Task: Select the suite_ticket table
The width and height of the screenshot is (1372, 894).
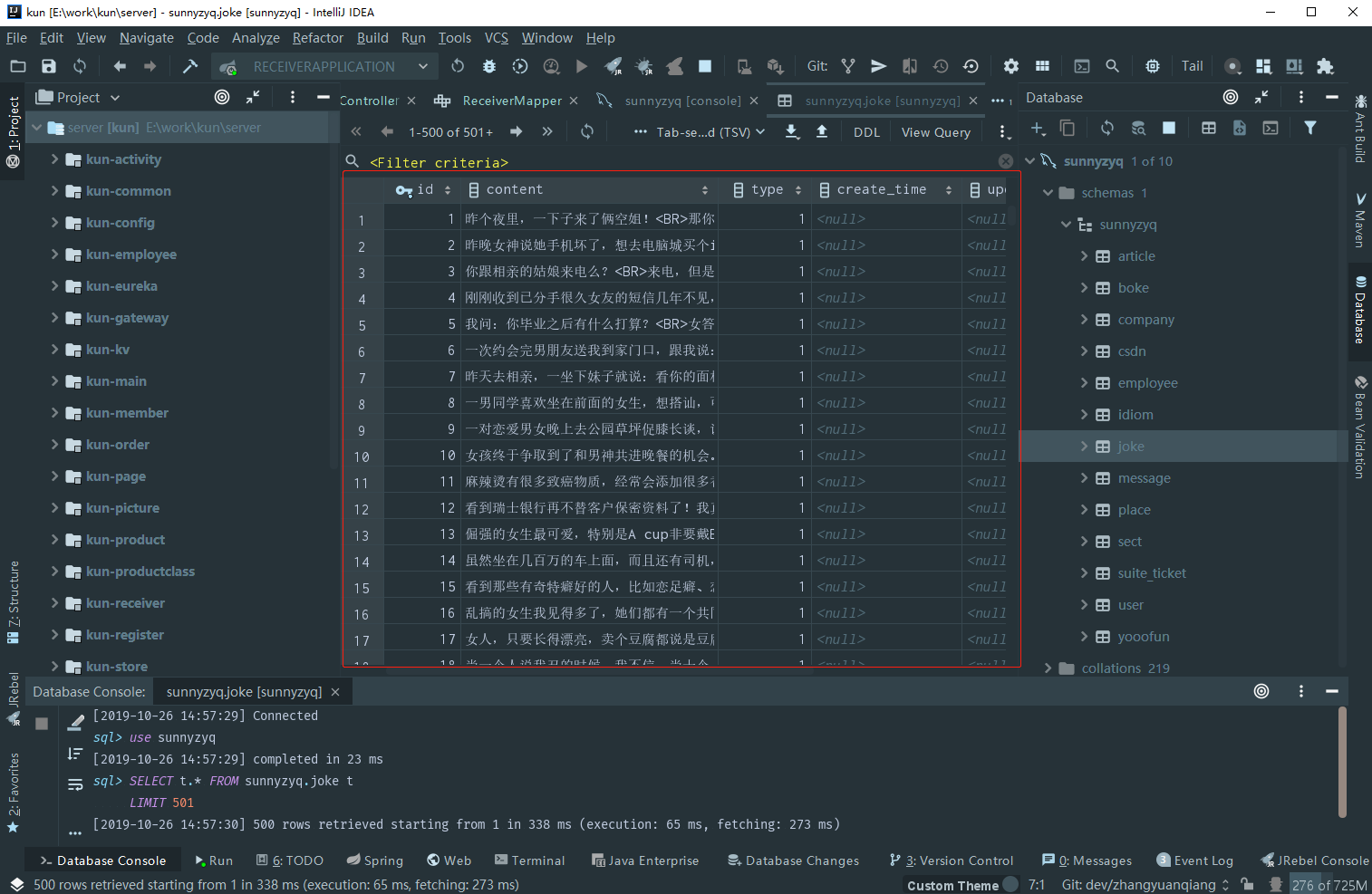Action: pyautogui.click(x=1152, y=573)
